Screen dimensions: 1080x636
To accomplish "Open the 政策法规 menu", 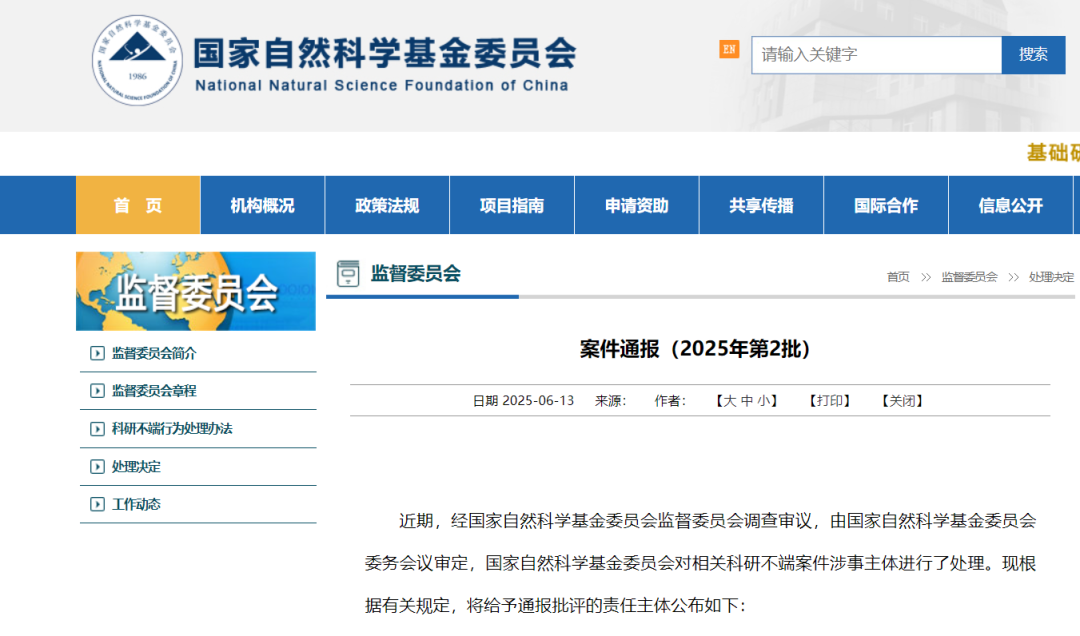I will pyautogui.click(x=387, y=204).
